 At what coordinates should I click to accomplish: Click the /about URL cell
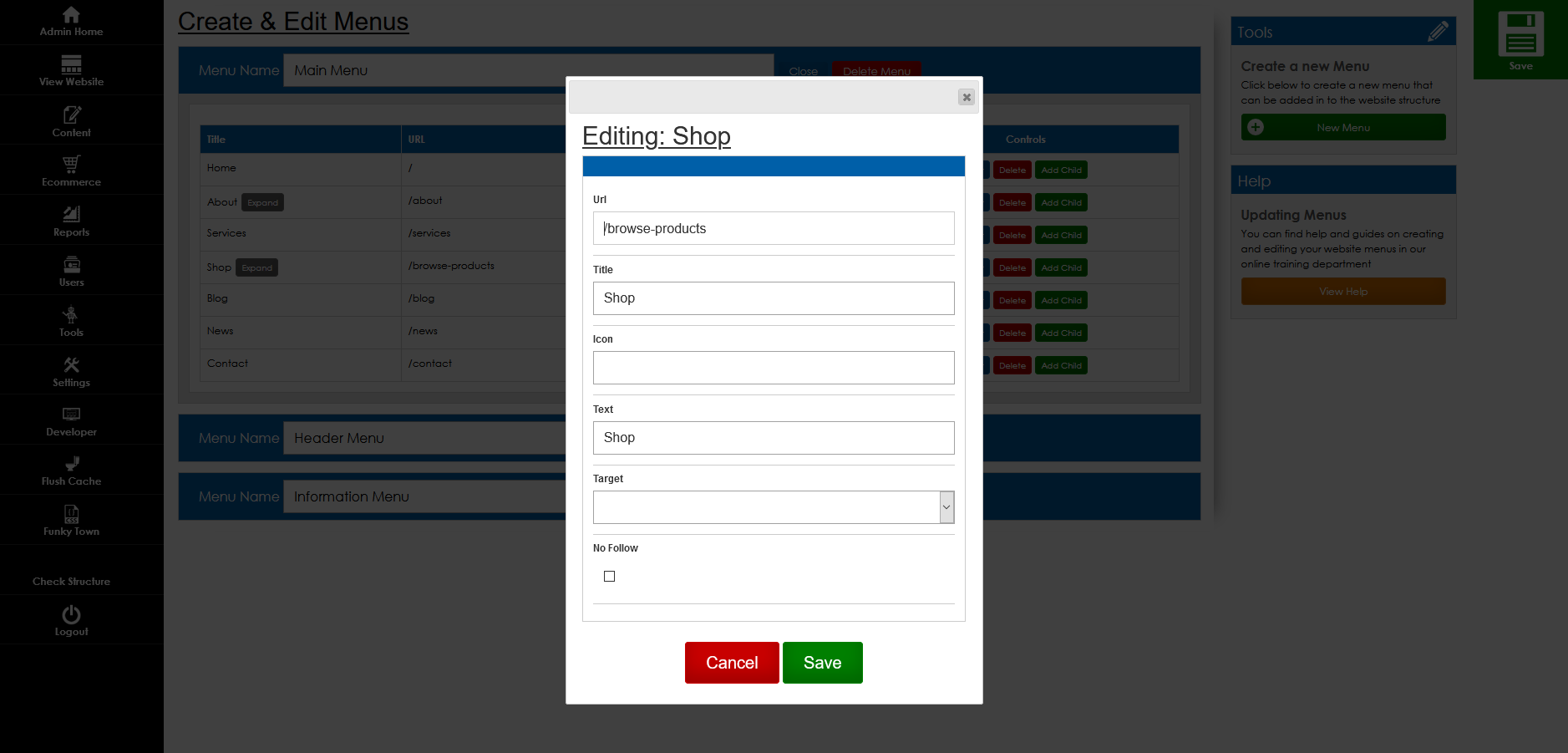pos(484,201)
